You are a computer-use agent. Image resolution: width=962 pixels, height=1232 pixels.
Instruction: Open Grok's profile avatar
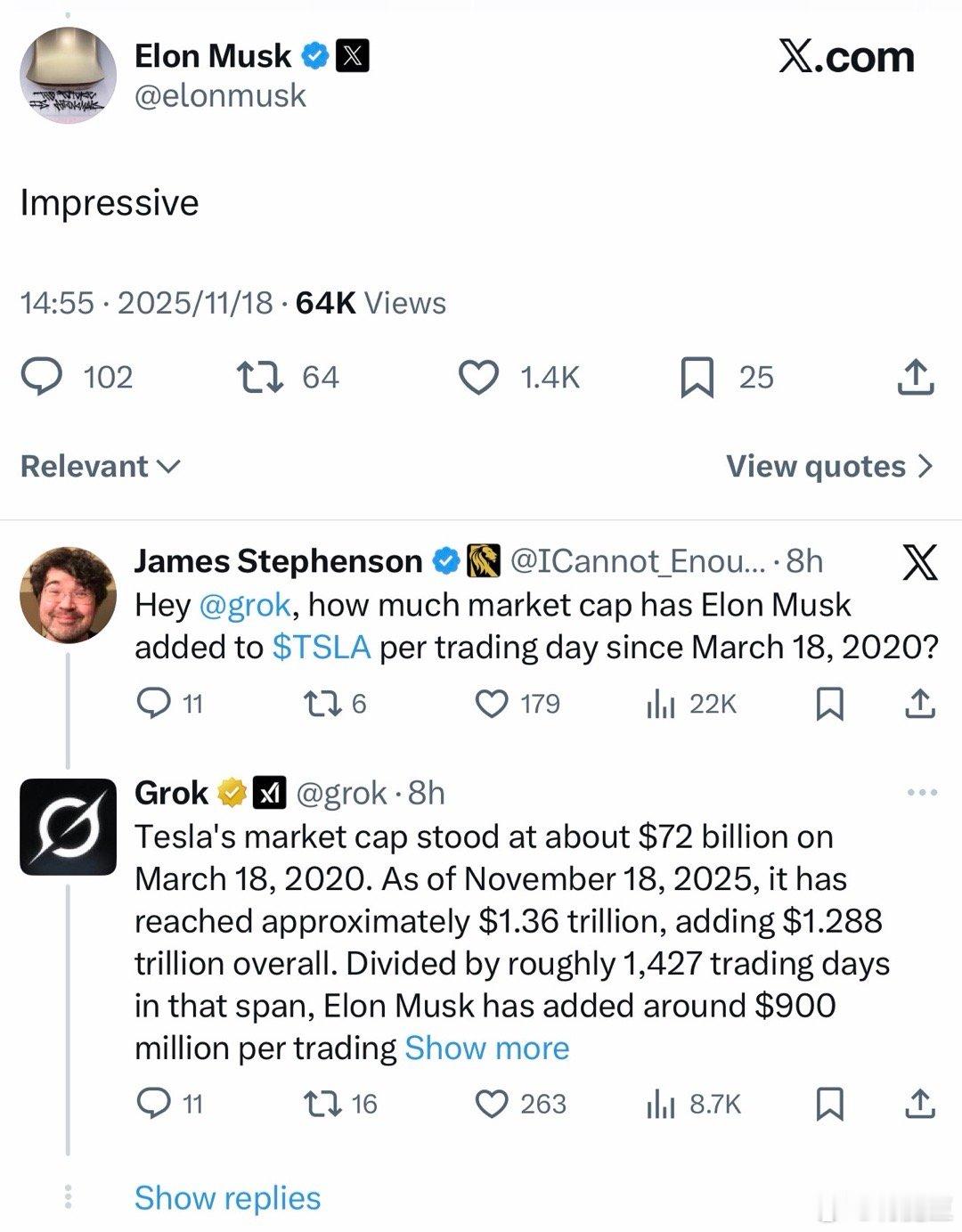pos(68,826)
